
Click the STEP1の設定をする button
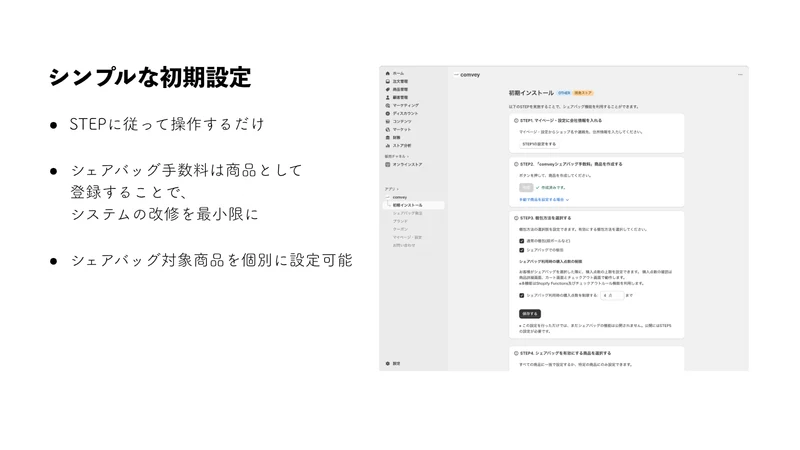[x=539, y=144]
